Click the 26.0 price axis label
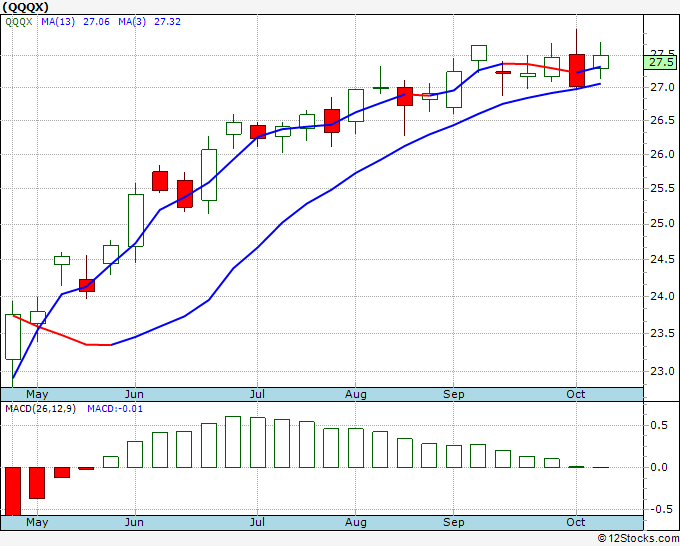Viewport: 680px width, 546px height. (662, 154)
